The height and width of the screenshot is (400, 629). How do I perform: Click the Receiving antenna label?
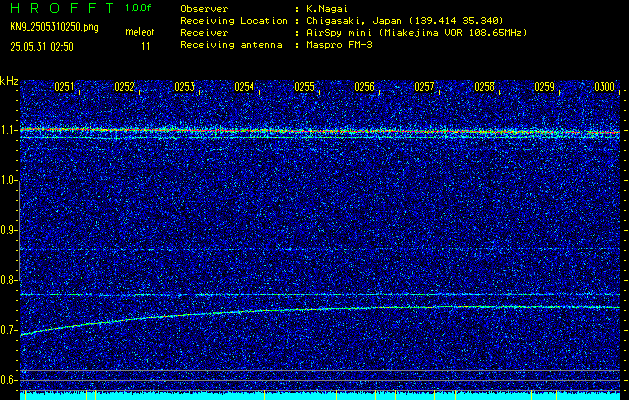(231, 45)
